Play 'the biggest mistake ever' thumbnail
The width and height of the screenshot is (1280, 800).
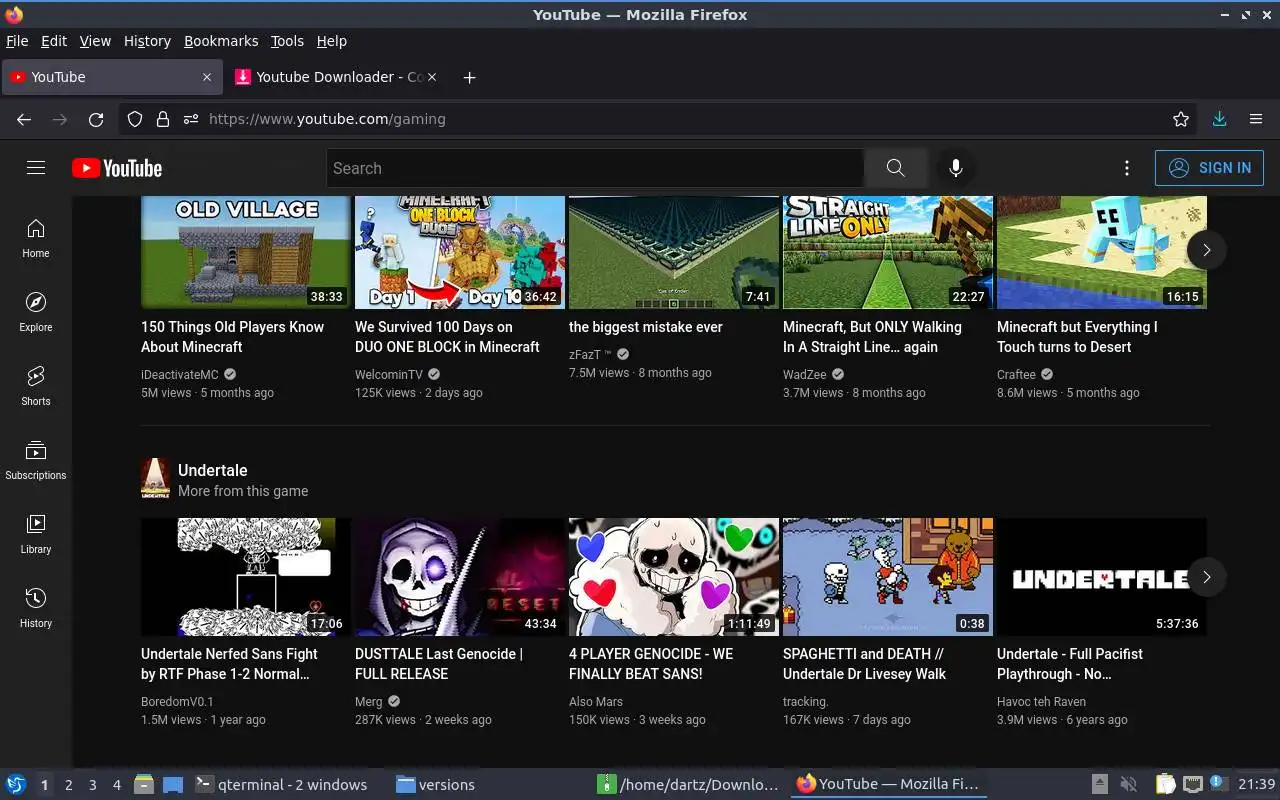[674, 252]
